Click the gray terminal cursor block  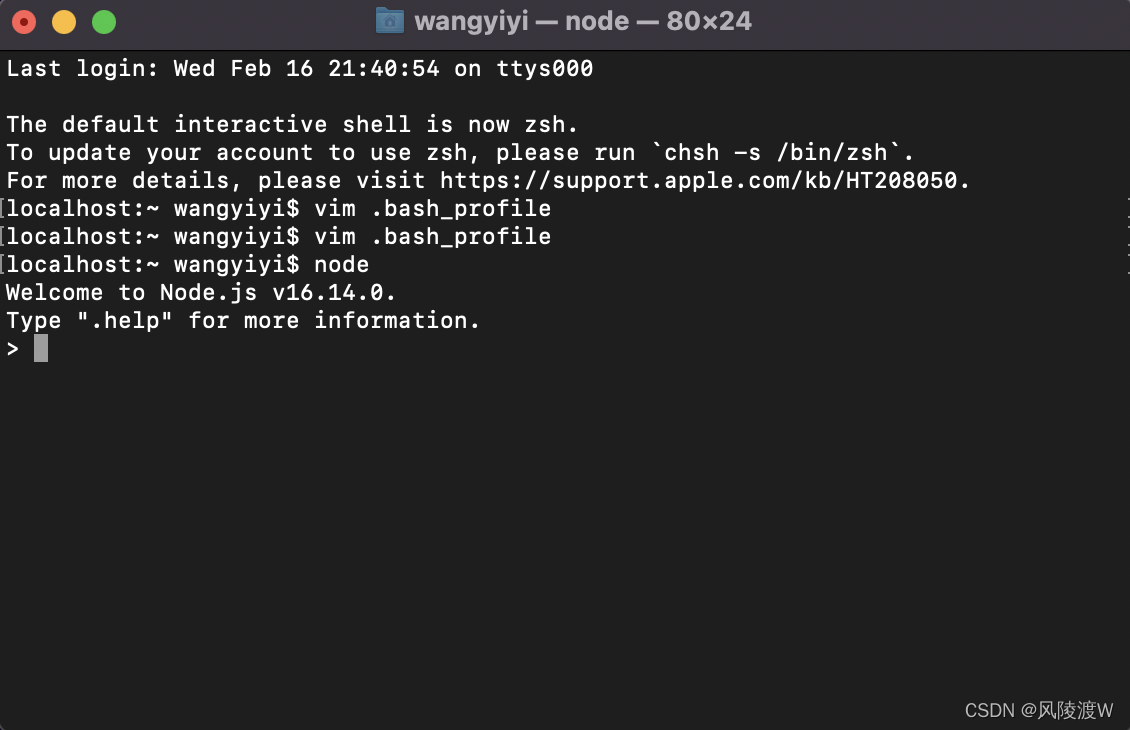pos(41,348)
